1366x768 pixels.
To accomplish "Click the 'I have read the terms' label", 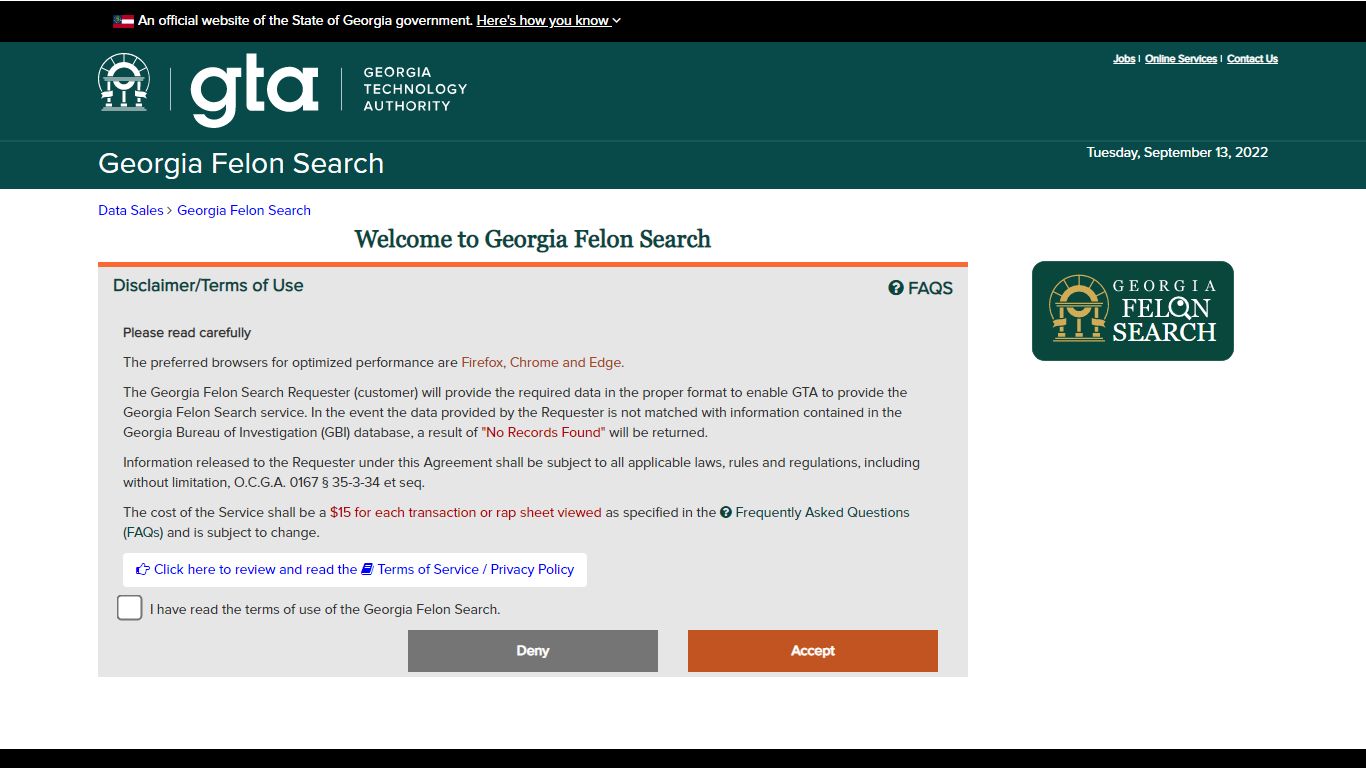I will click(325, 609).
